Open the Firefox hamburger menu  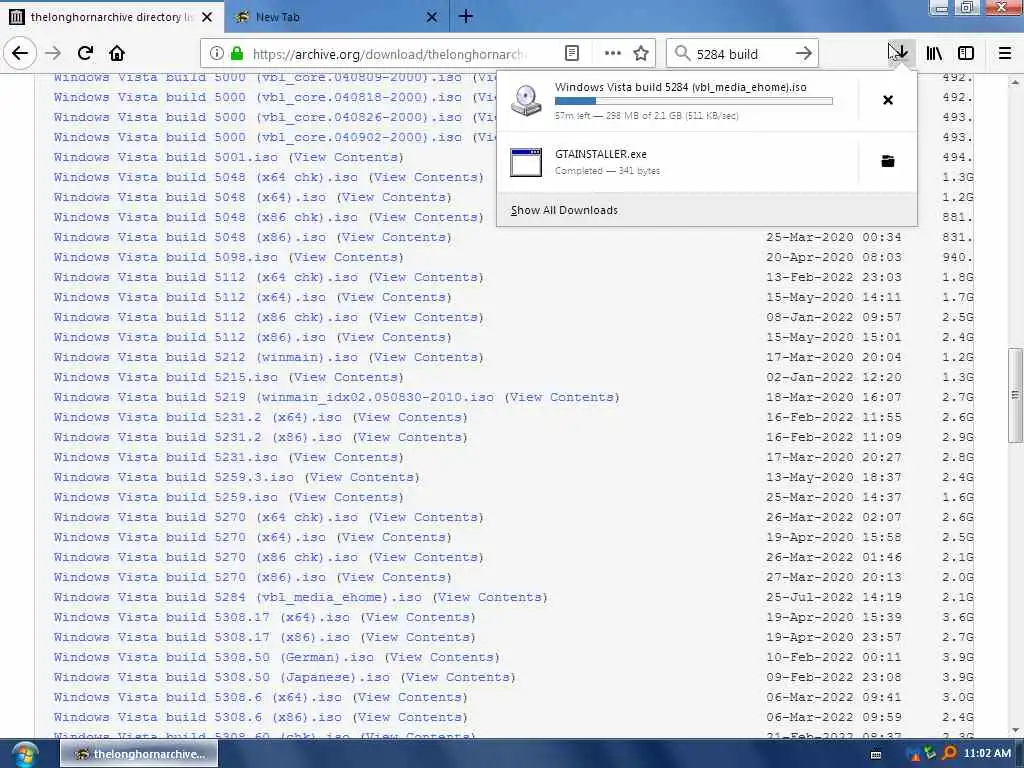[x=1005, y=53]
